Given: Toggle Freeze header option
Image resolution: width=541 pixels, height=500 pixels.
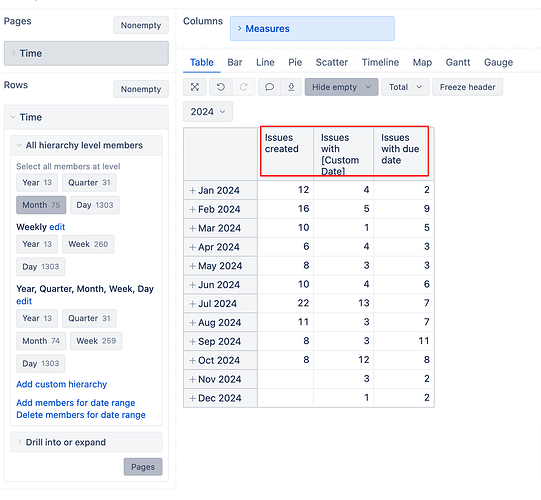Looking at the screenshot, I should pos(468,87).
